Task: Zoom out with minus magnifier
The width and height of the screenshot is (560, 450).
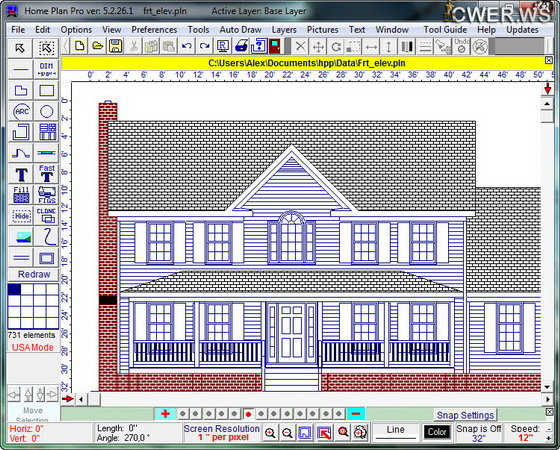Action: tap(288, 433)
